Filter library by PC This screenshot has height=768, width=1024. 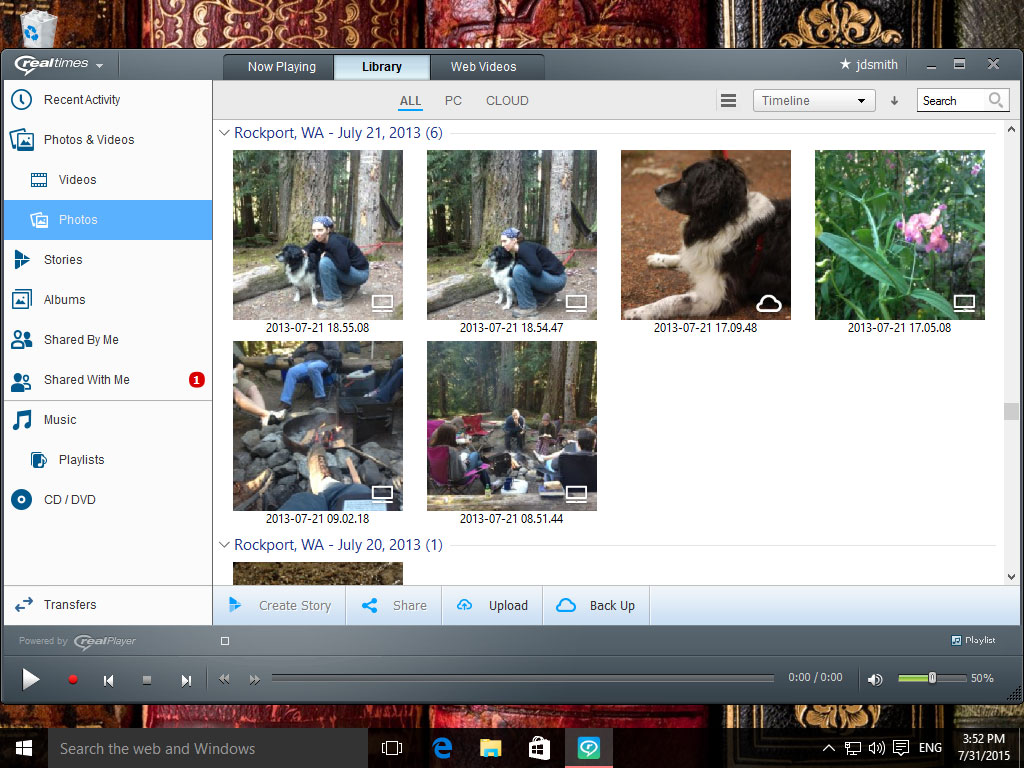(453, 101)
